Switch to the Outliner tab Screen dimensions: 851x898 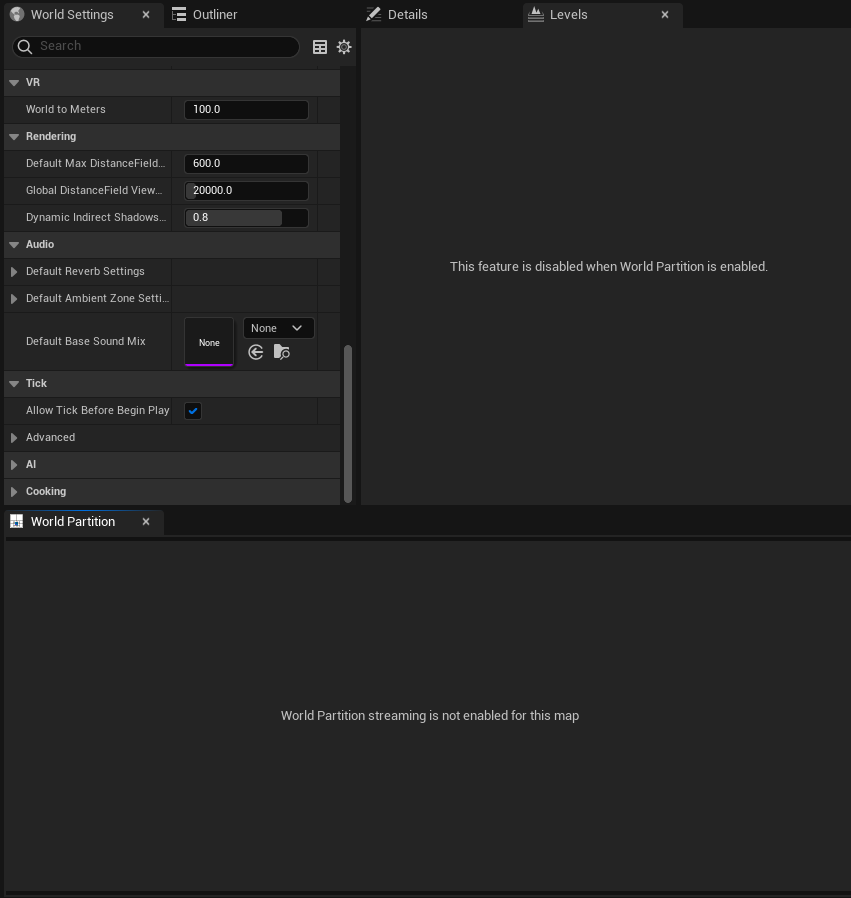click(x=215, y=14)
